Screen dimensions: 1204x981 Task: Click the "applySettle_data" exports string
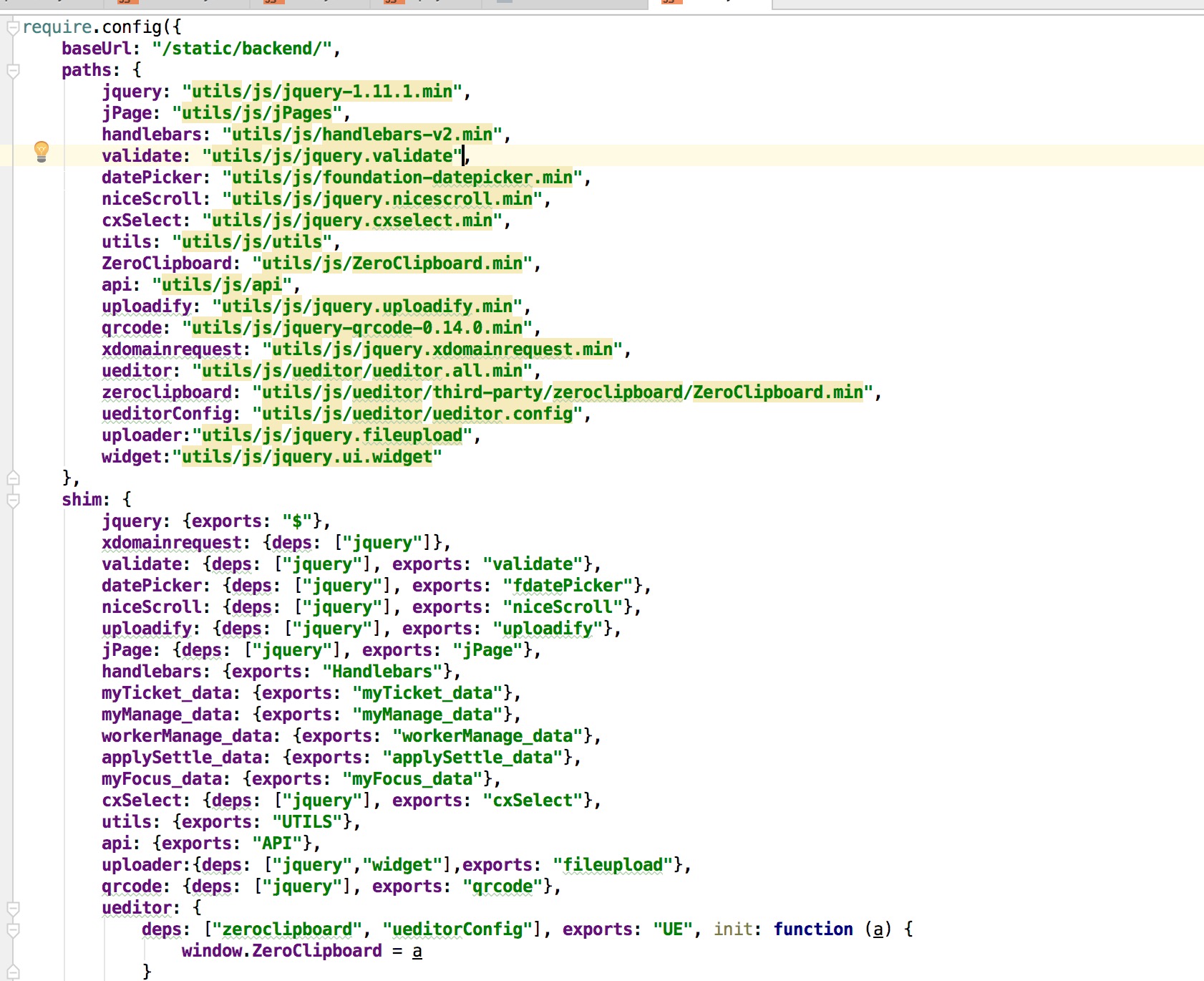pos(472,758)
